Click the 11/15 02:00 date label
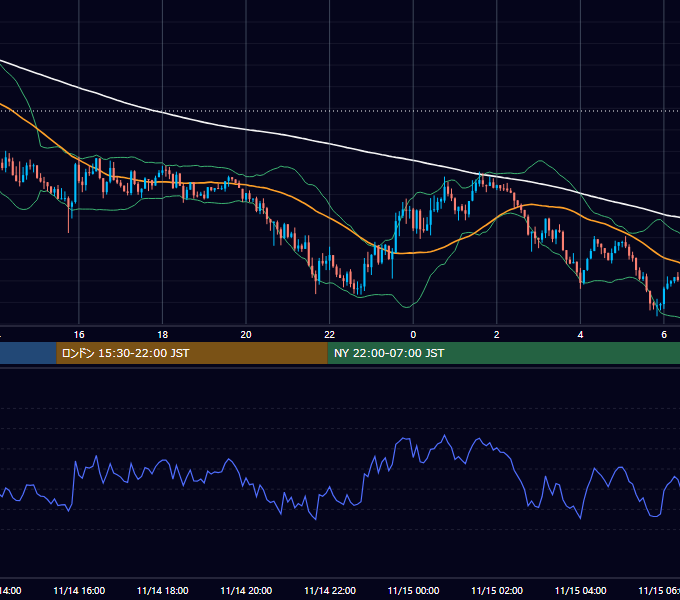 click(497, 591)
